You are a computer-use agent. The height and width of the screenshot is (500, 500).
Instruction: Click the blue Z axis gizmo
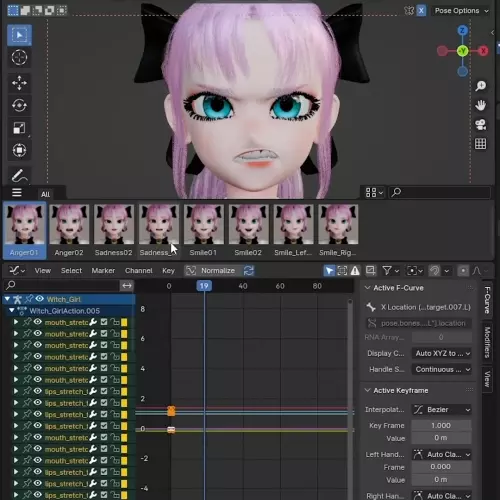pyautogui.click(x=462, y=31)
